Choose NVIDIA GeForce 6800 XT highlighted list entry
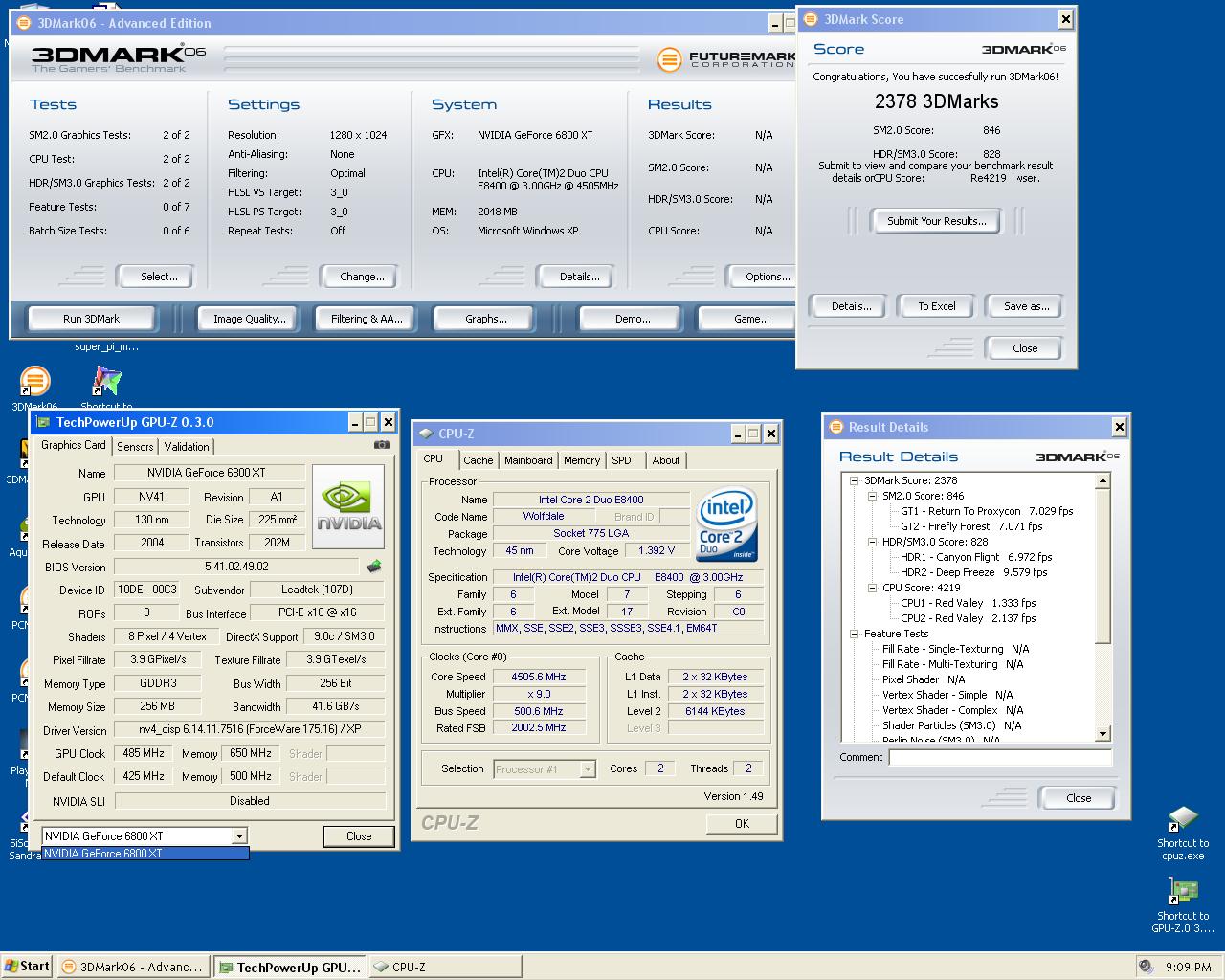Screen dimensions: 1225x980 pyautogui.click(x=145, y=854)
